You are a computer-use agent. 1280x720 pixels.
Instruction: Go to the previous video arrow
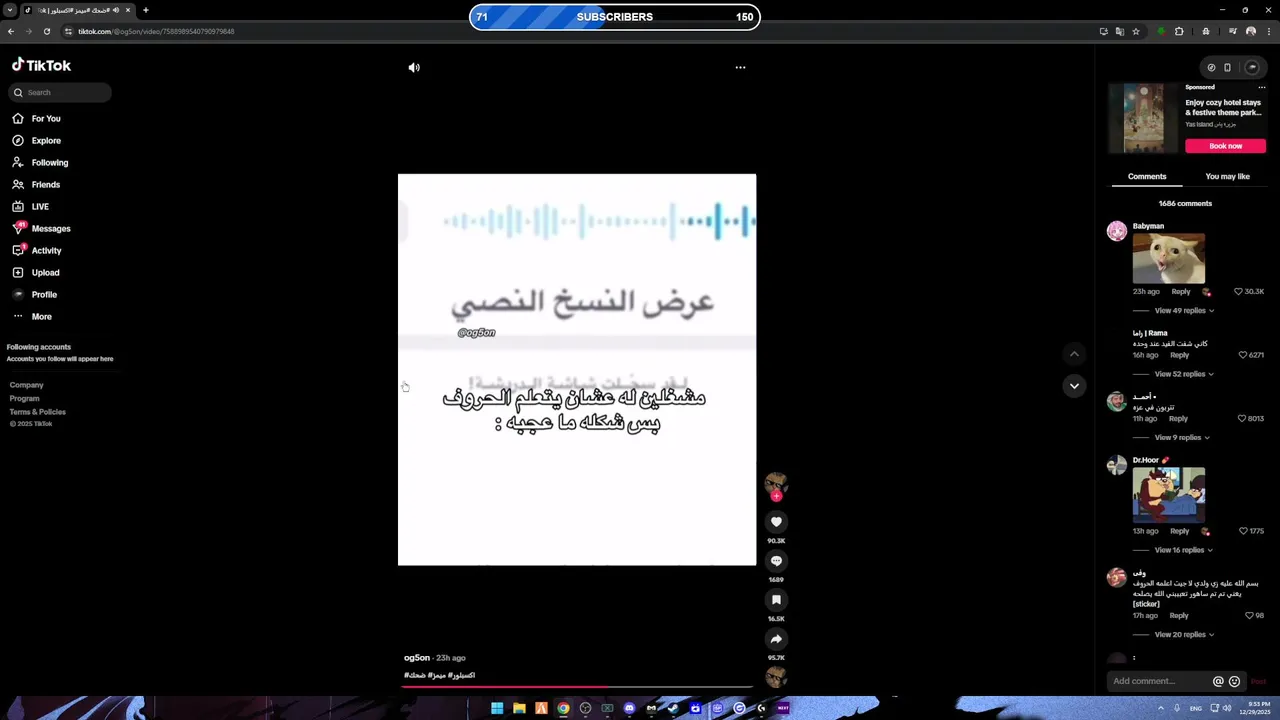coord(1074,354)
